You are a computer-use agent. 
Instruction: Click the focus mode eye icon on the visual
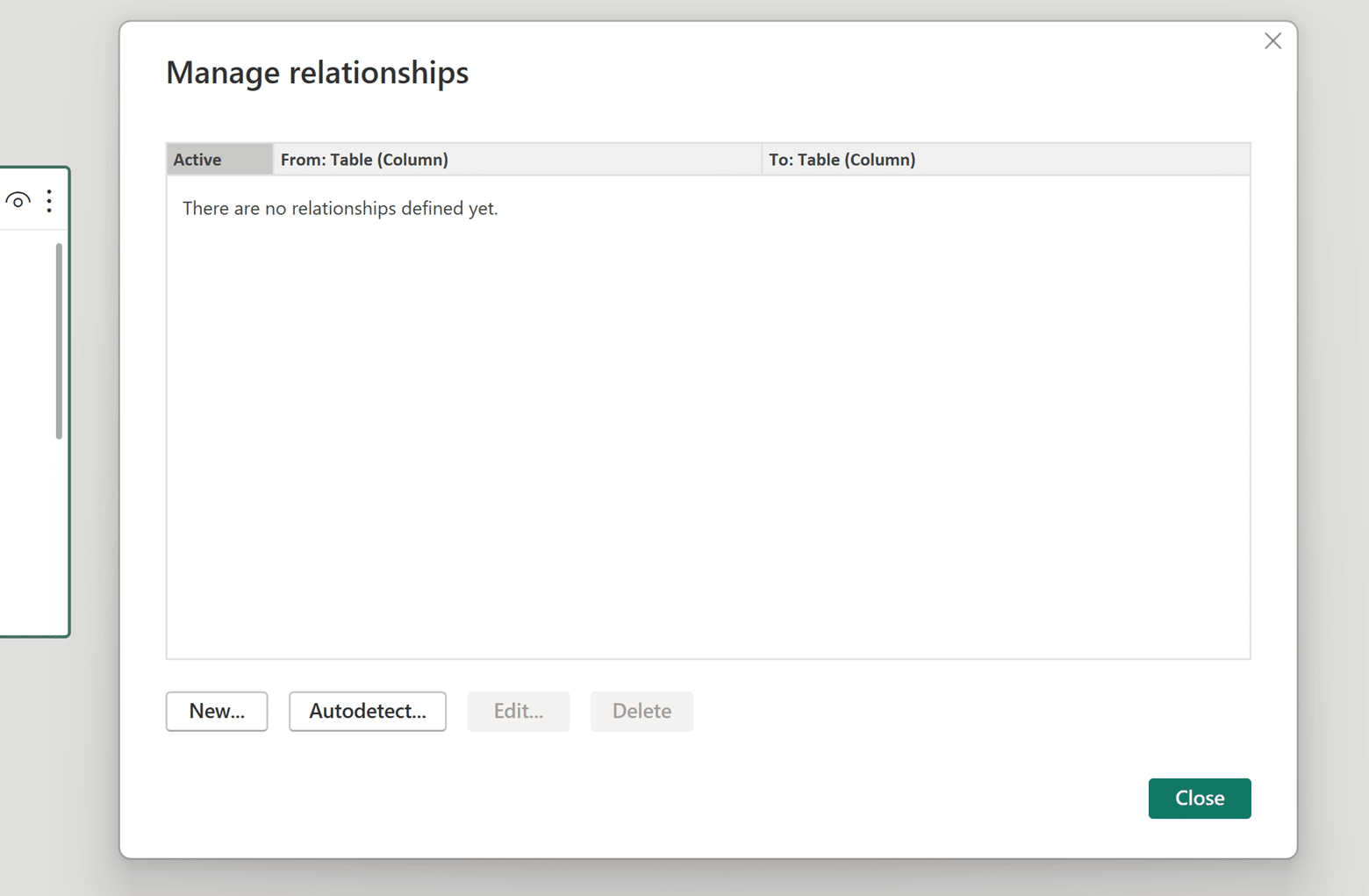[18, 200]
